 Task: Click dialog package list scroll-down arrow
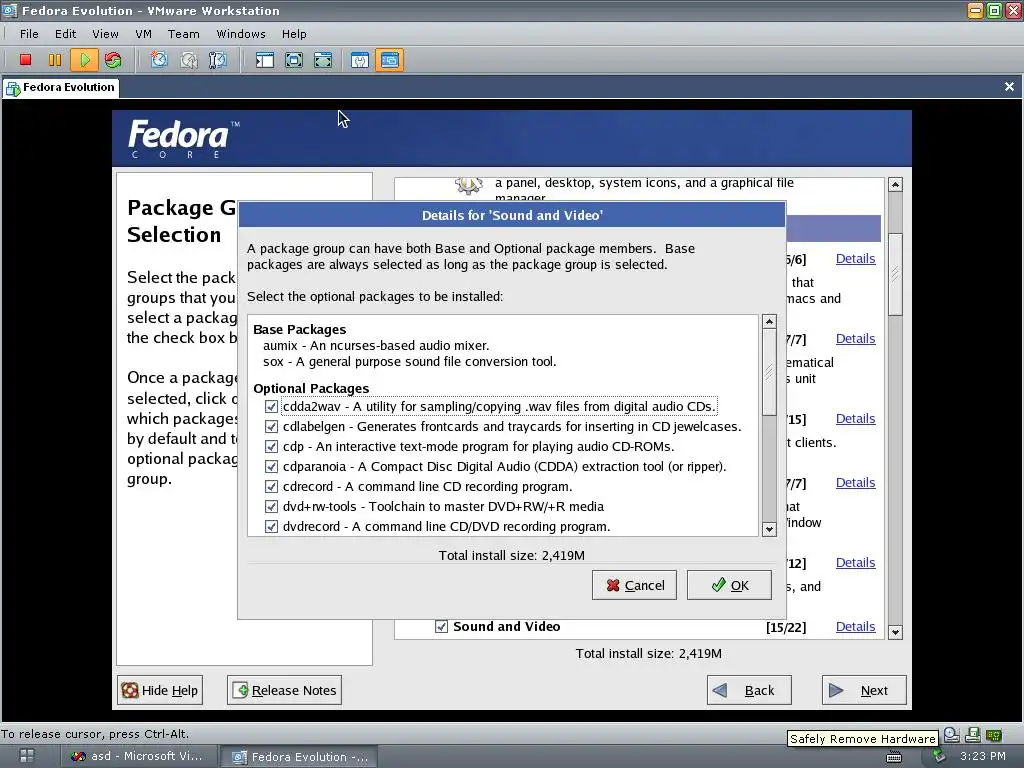coord(769,530)
